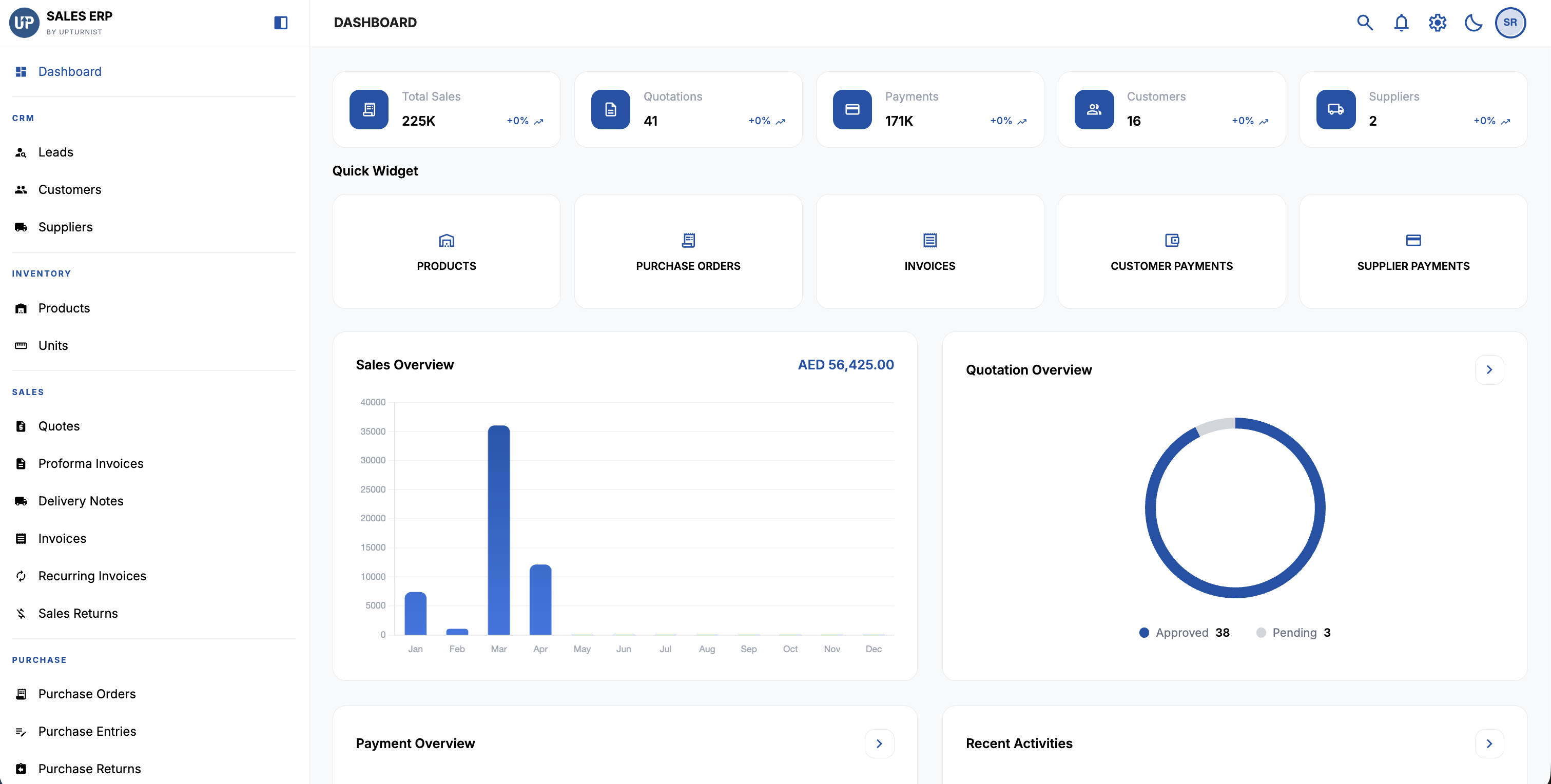This screenshot has width=1551, height=784.
Task: Click the AED 56,425.00 total amount
Action: [x=845, y=365]
